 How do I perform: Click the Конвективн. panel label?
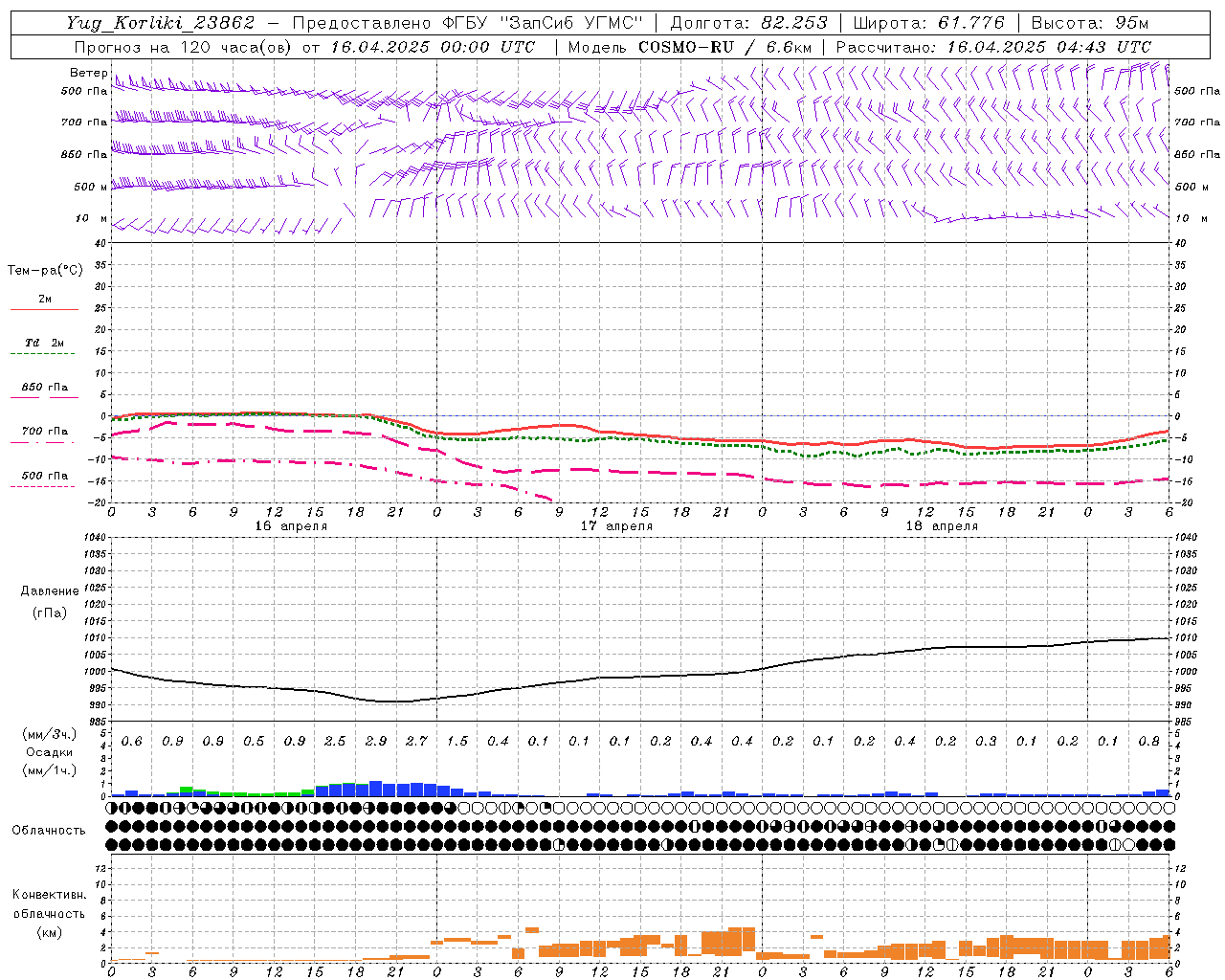point(49,895)
